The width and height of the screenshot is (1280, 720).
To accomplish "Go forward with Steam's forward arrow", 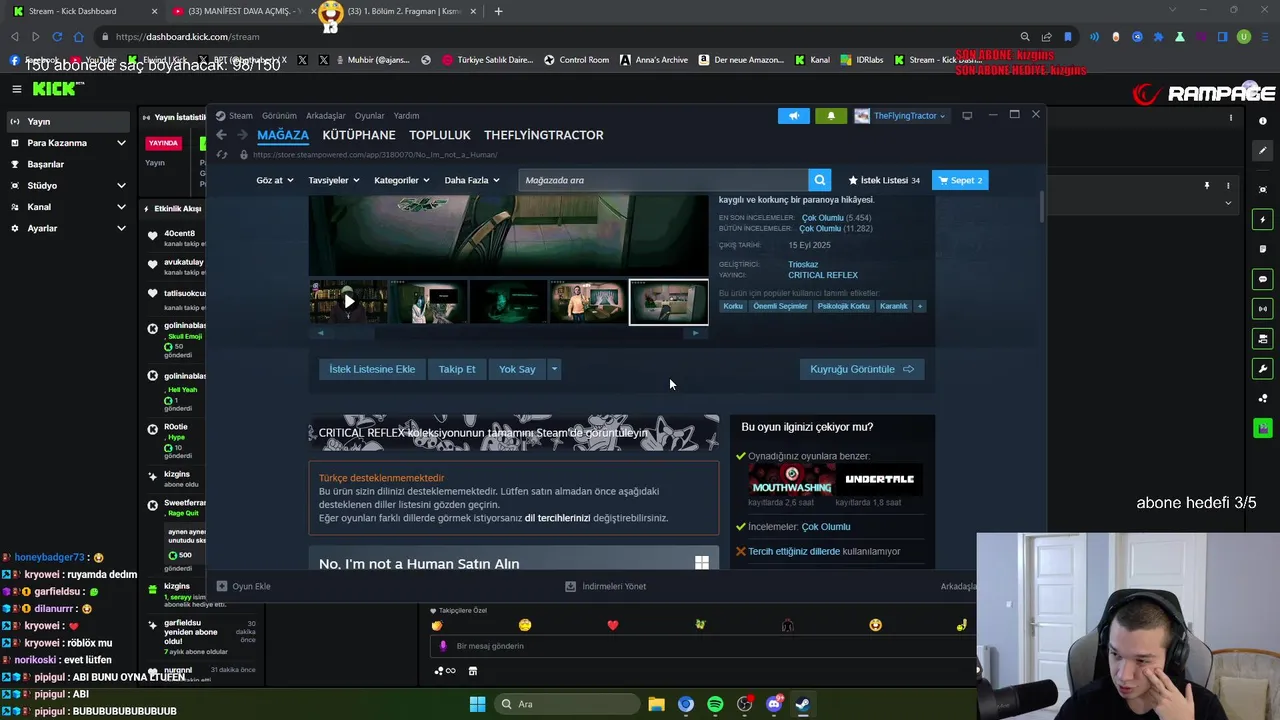I will [x=242, y=135].
